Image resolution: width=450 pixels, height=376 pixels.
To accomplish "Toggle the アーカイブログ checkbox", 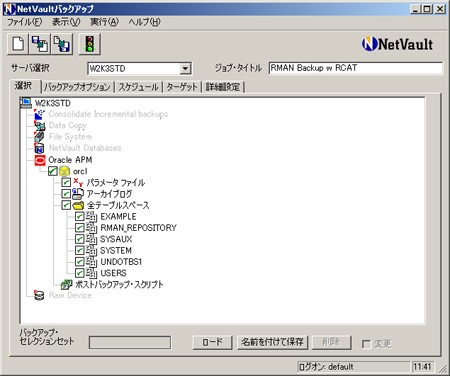I will click(66, 194).
